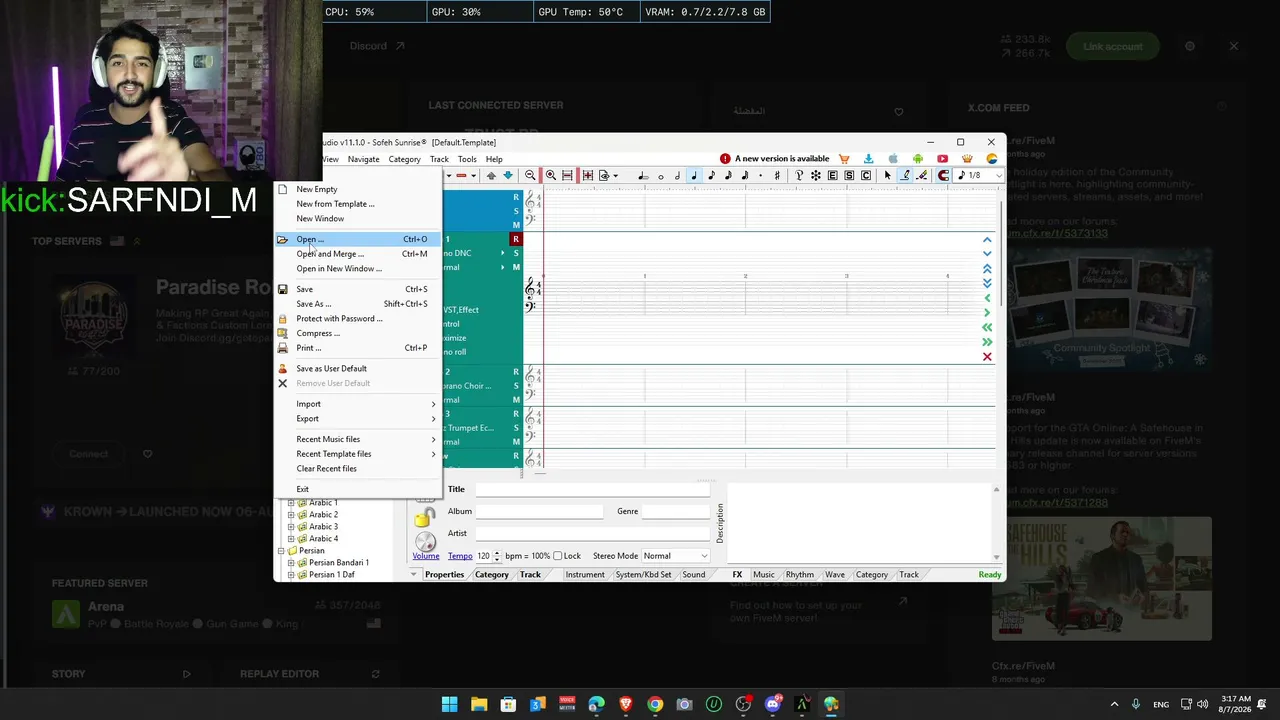Screen dimensions: 1280x720
Task: Click the crown icon in menu bar
Action: (967, 158)
